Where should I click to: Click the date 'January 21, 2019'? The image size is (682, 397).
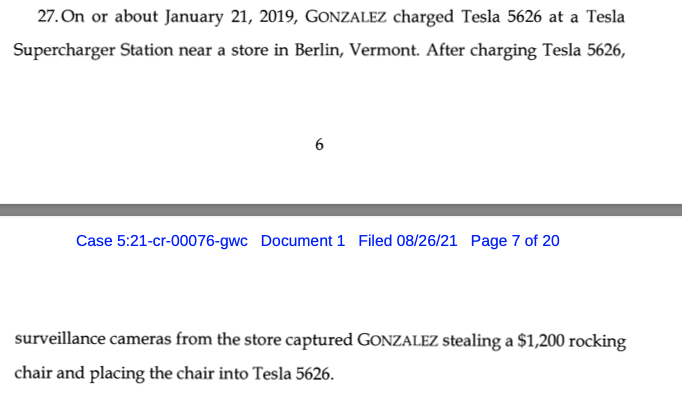point(231,17)
